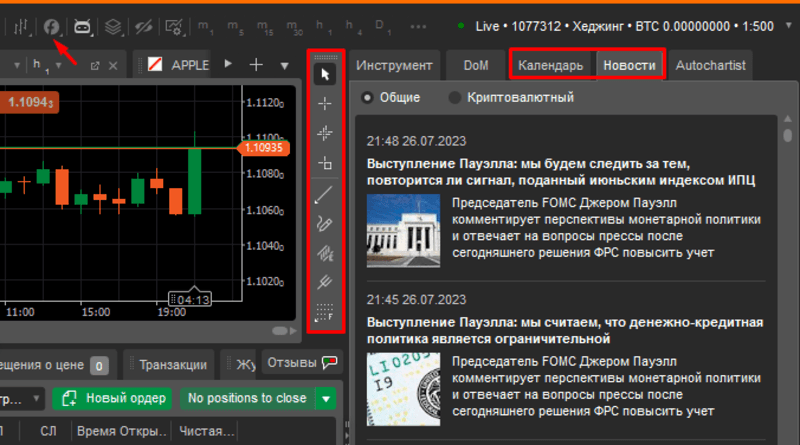This screenshot has width=800, height=445.
Task: Select the freehand pencil drawing tool
Action: (324, 224)
